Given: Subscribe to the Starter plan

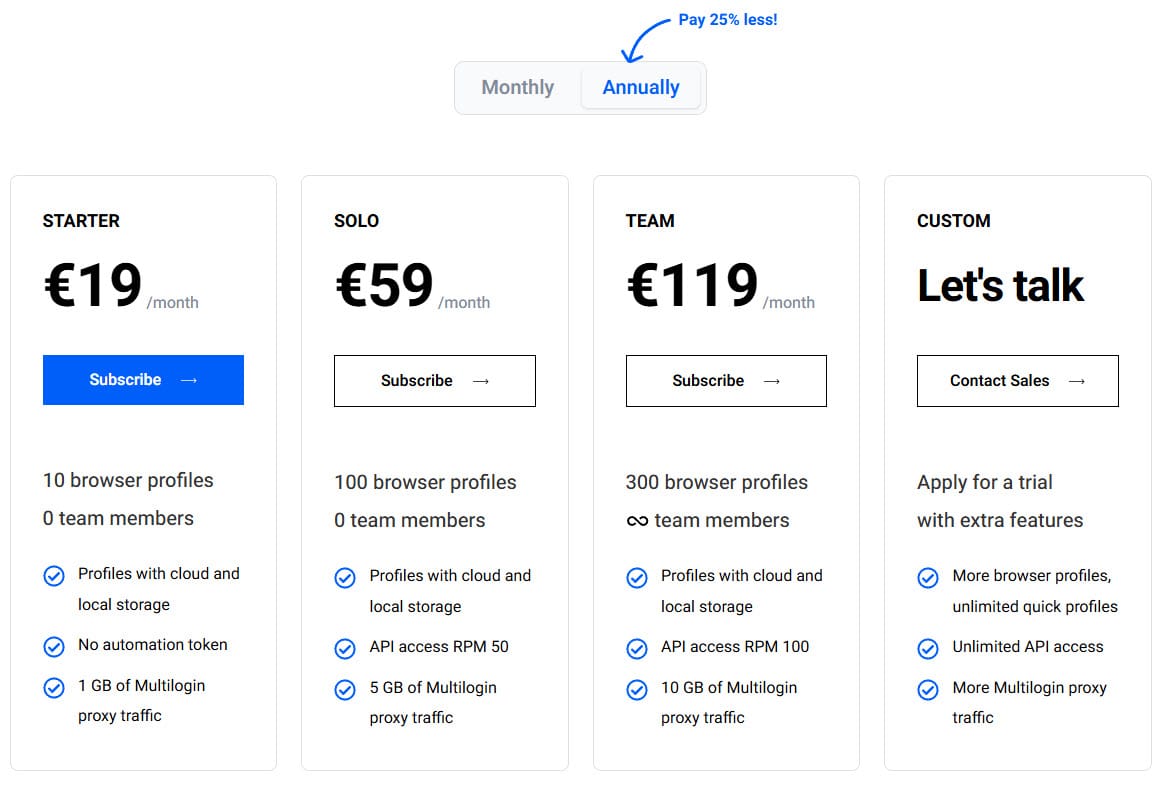Looking at the screenshot, I should (143, 380).
